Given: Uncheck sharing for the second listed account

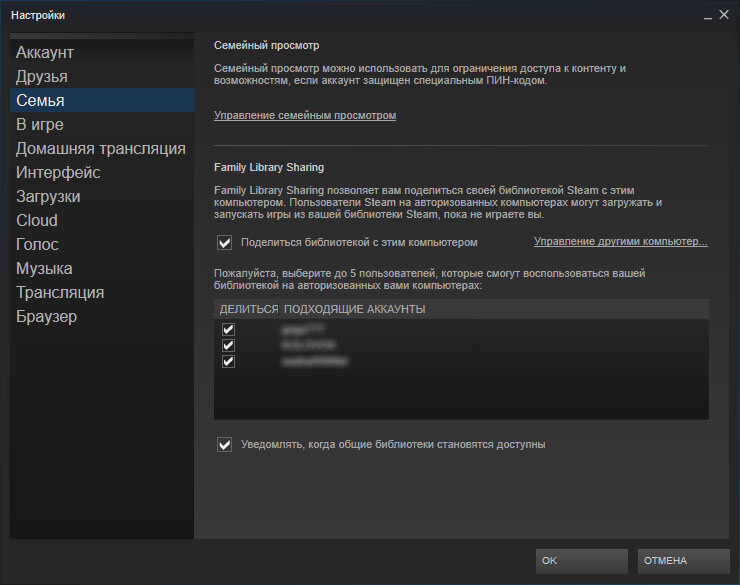Looking at the screenshot, I should [x=228, y=345].
